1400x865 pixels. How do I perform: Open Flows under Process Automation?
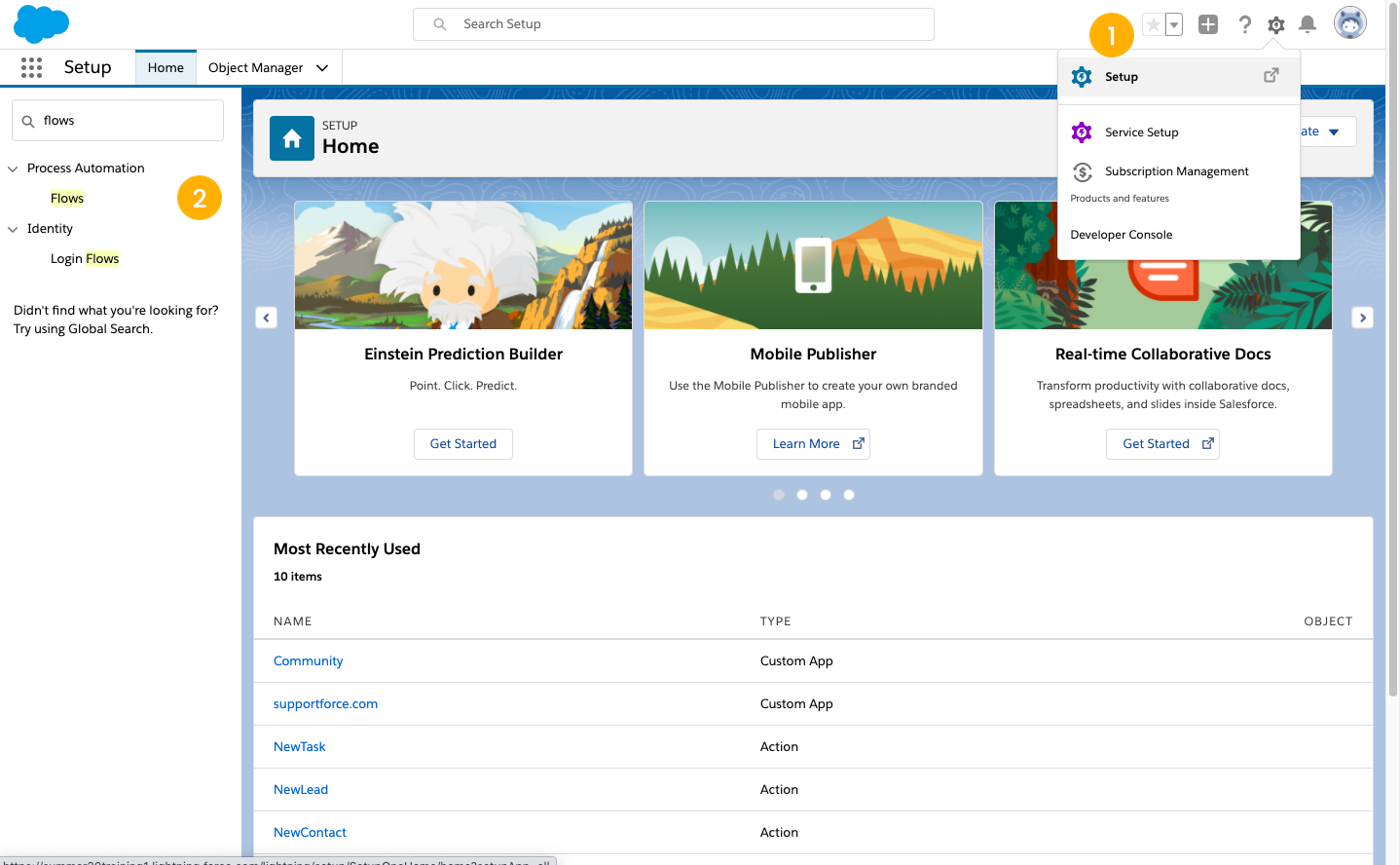[x=67, y=198]
